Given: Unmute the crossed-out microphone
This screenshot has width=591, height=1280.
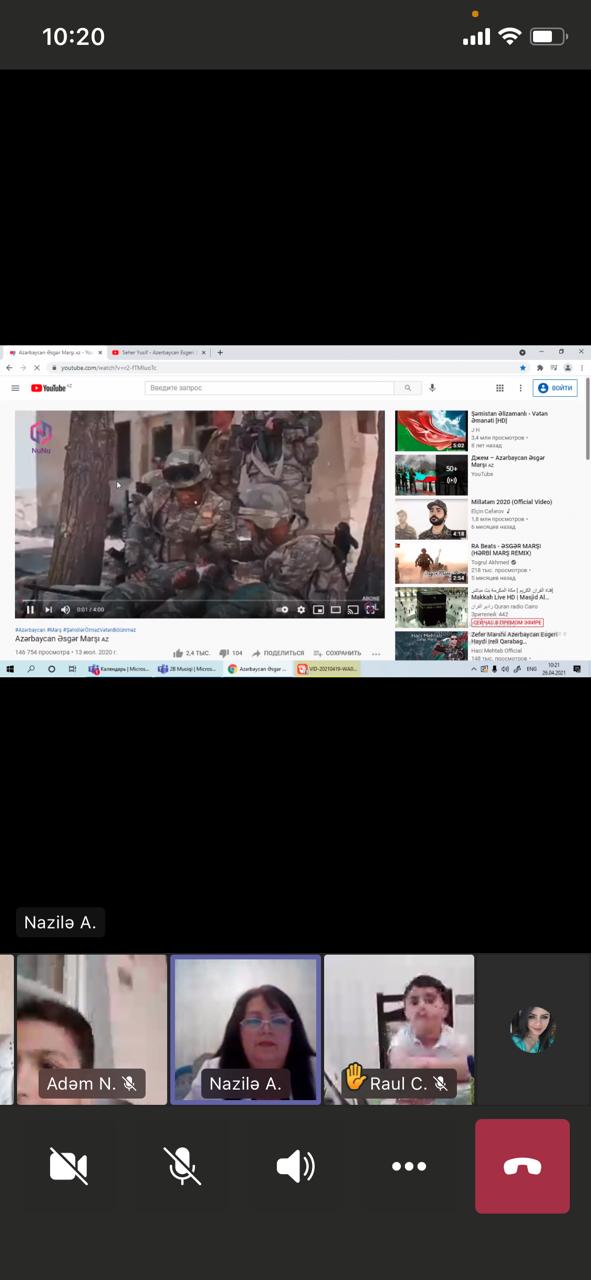Looking at the screenshot, I should click(182, 1166).
